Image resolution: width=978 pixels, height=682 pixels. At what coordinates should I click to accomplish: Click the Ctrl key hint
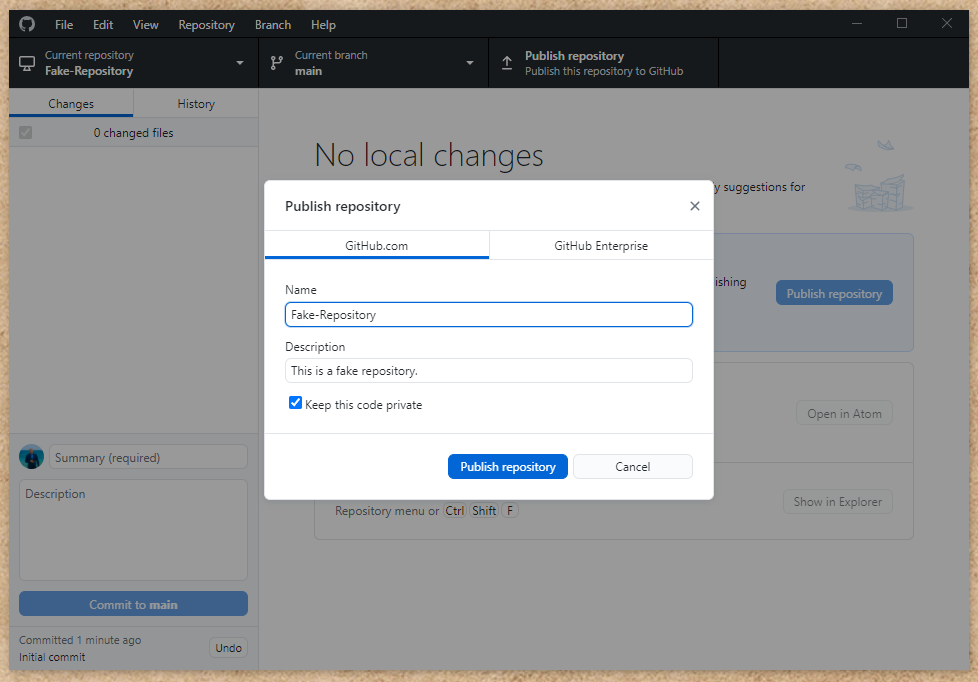pyautogui.click(x=455, y=510)
